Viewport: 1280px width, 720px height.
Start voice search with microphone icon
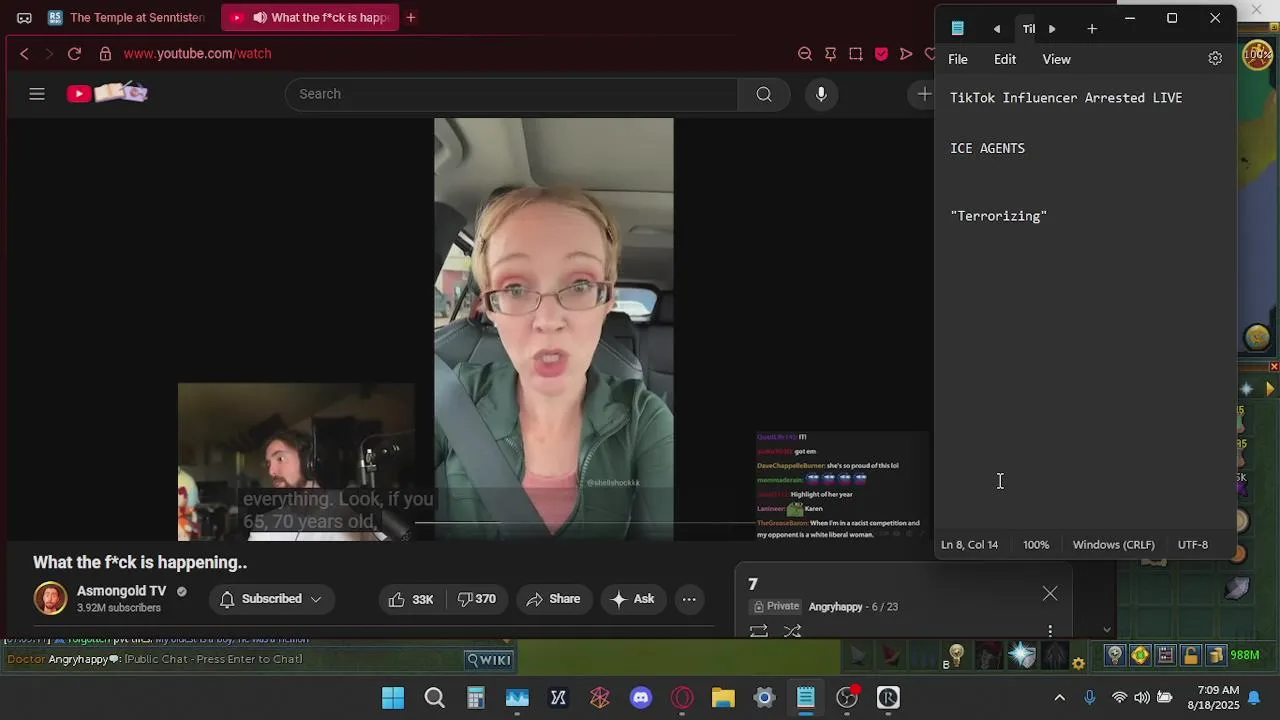(821, 94)
